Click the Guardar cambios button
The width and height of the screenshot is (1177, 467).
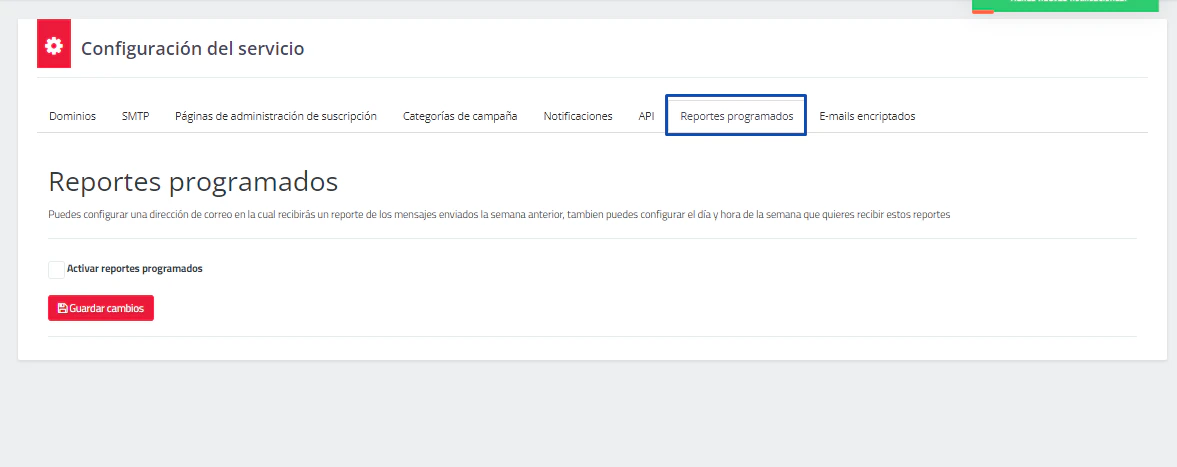(x=101, y=308)
